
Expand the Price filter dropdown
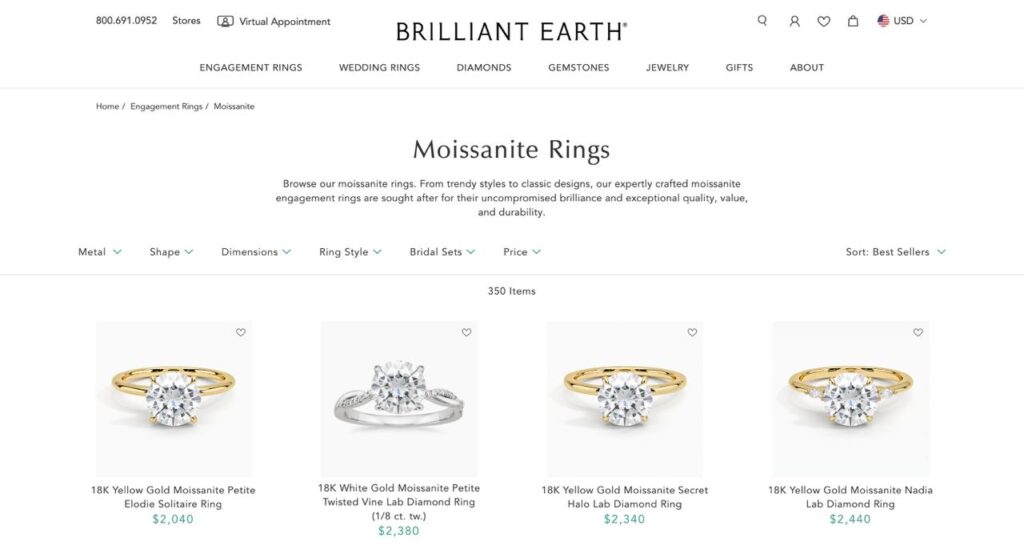(522, 252)
